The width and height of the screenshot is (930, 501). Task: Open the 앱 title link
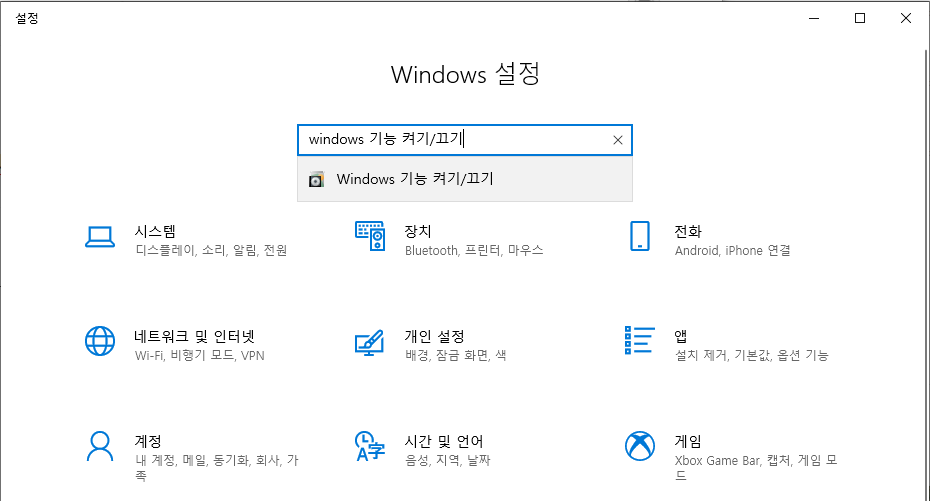pos(681,337)
